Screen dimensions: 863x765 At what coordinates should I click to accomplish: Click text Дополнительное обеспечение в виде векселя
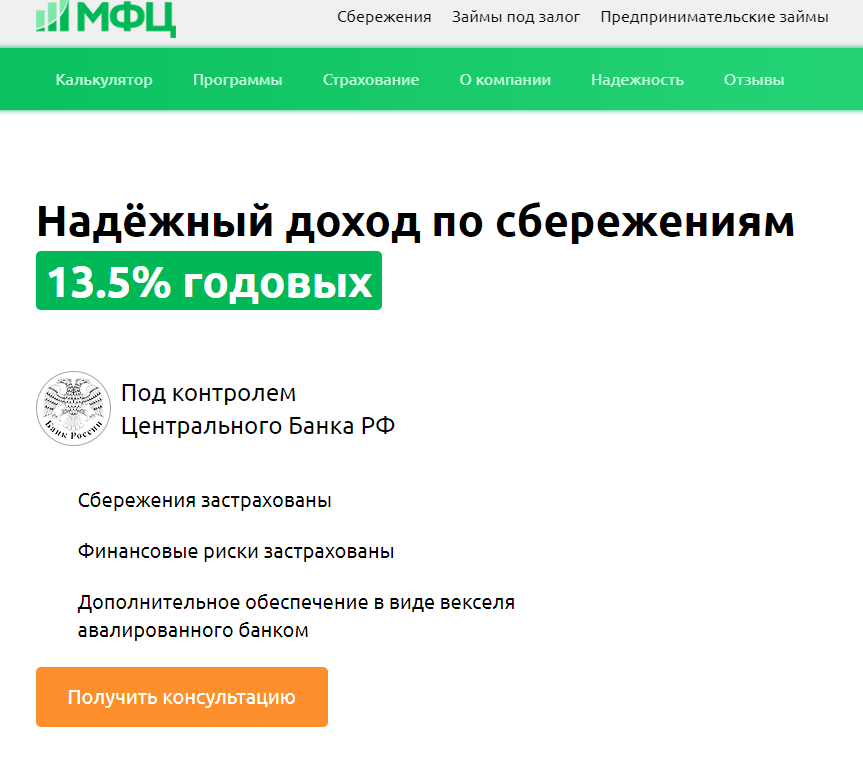click(296, 602)
